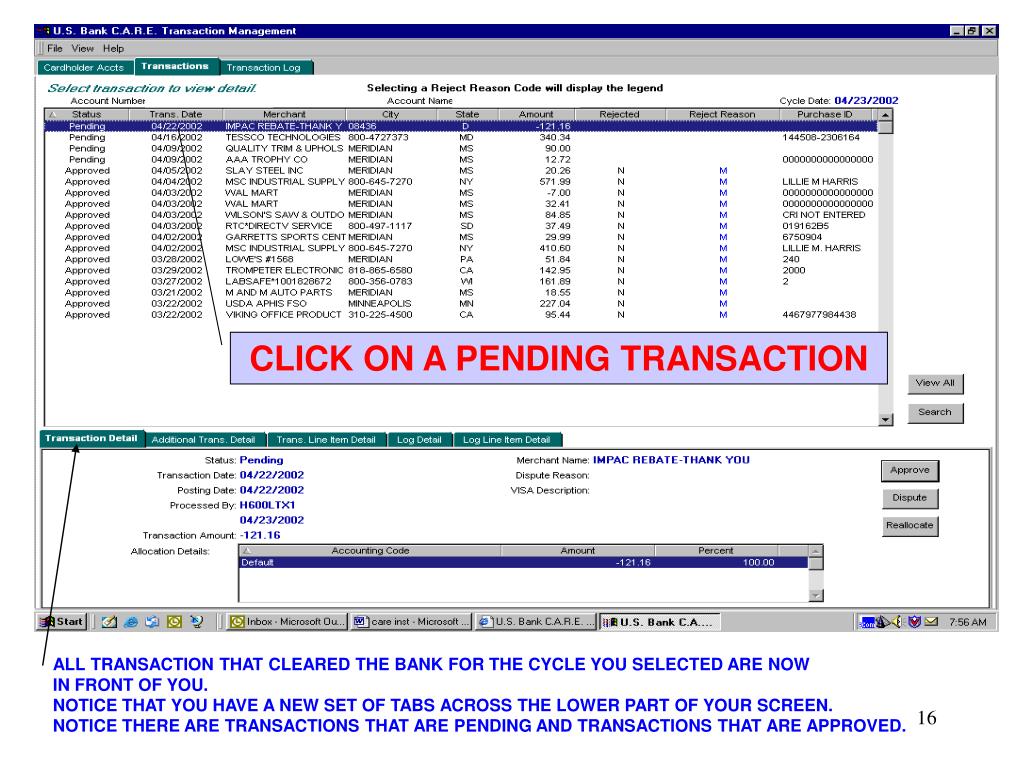Click the Dispute button

click(910, 498)
